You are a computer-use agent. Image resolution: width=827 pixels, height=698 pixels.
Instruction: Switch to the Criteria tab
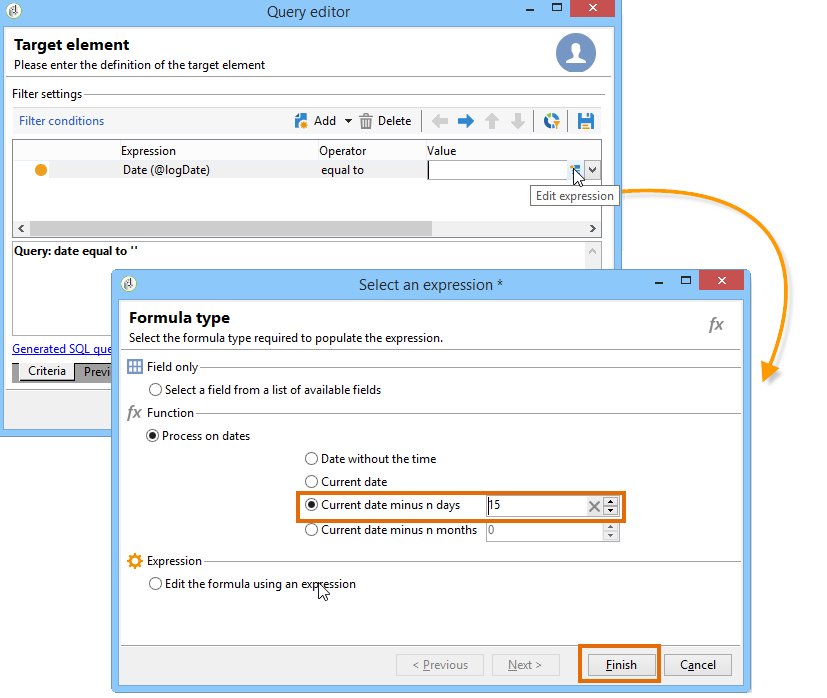coord(46,371)
